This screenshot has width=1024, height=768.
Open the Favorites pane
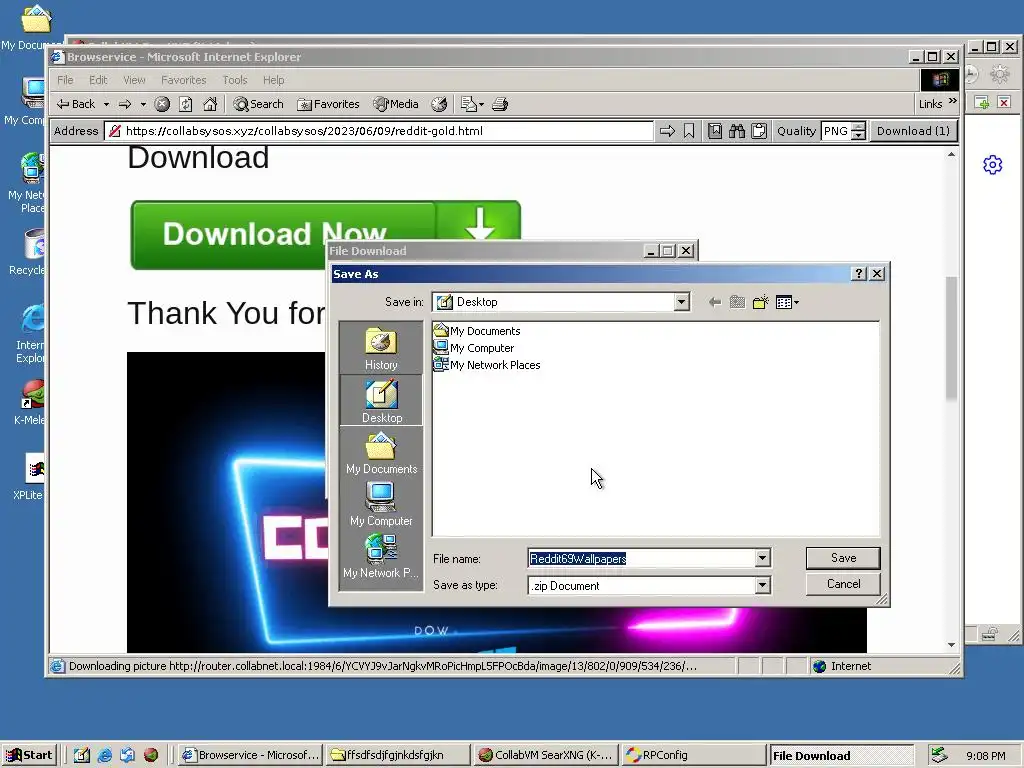pos(328,104)
